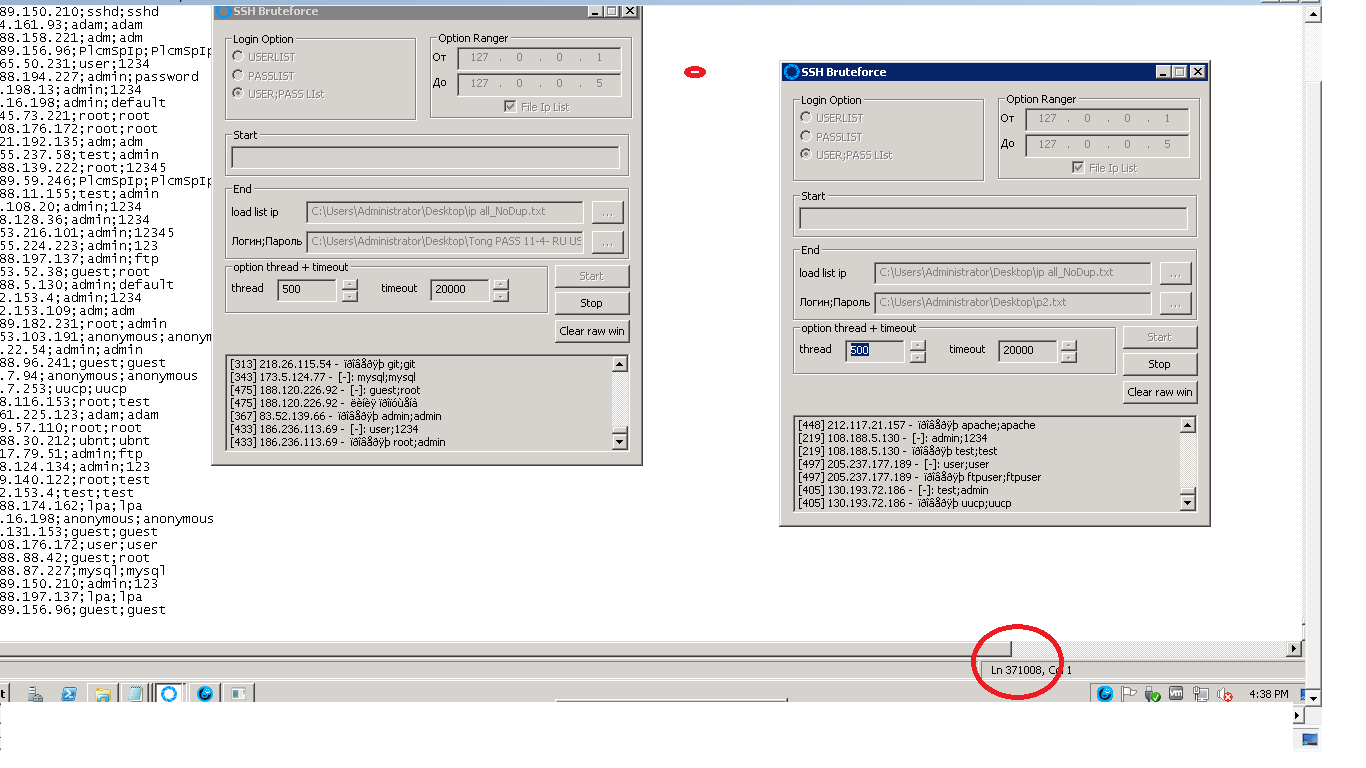Click Clear raw win in active Bruteforce window

pos(1160,392)
